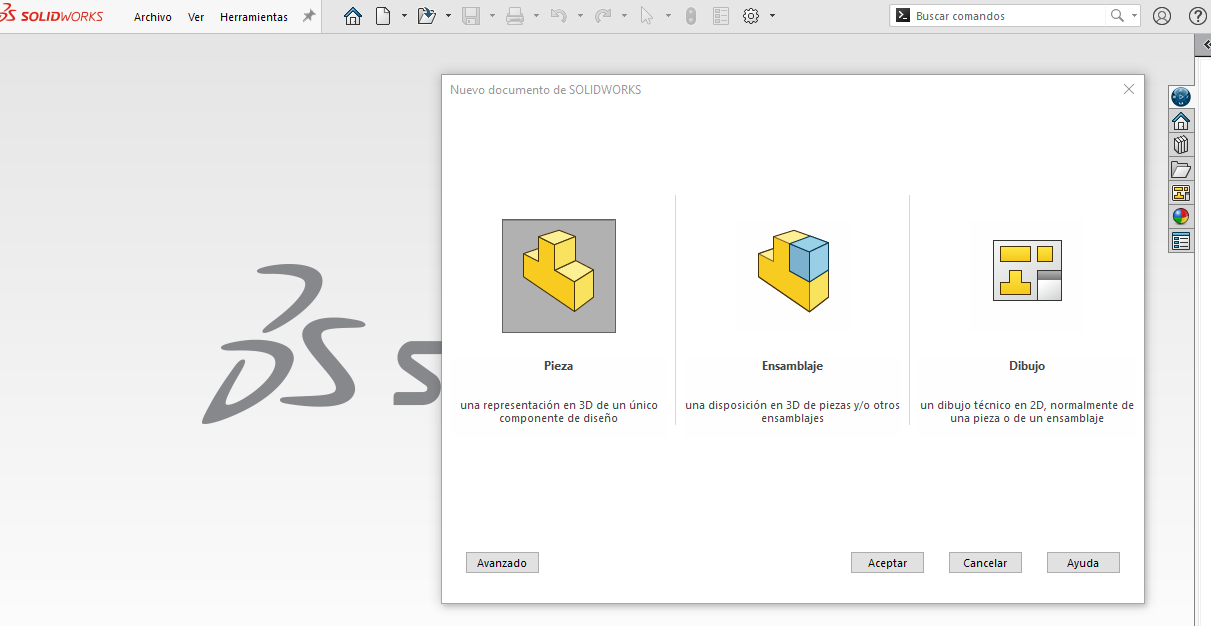
Task: Click the Redo arrow icon
Action: [603, 16]
